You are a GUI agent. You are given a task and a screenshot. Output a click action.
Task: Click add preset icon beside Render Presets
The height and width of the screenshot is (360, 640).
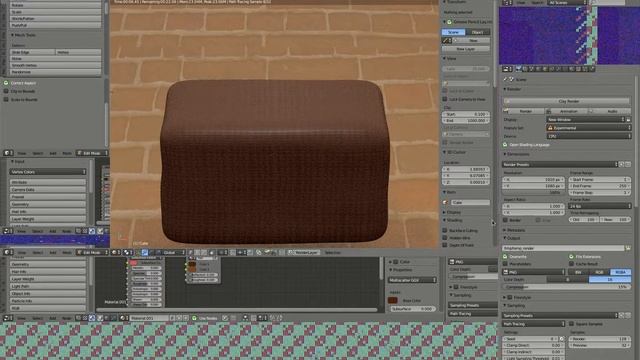622,164
